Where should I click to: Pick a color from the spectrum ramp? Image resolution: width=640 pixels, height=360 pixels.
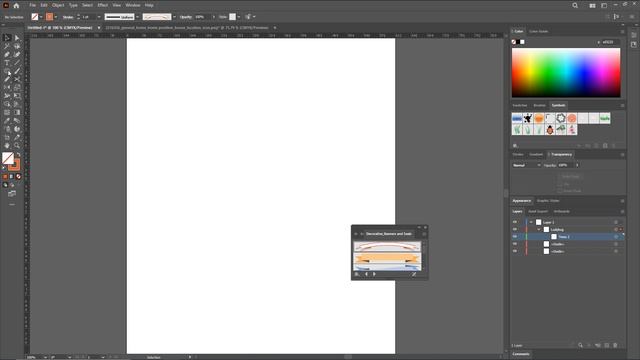[x=566, y=73]
